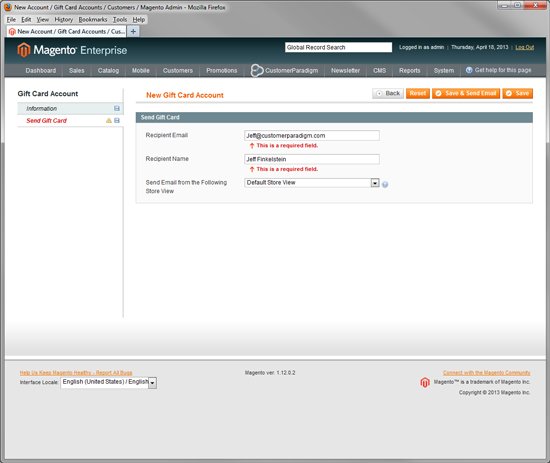The width and height of the screenshot is (550, 463).
Task: Open the Catalog navigation menu
Action: [108, 71]
